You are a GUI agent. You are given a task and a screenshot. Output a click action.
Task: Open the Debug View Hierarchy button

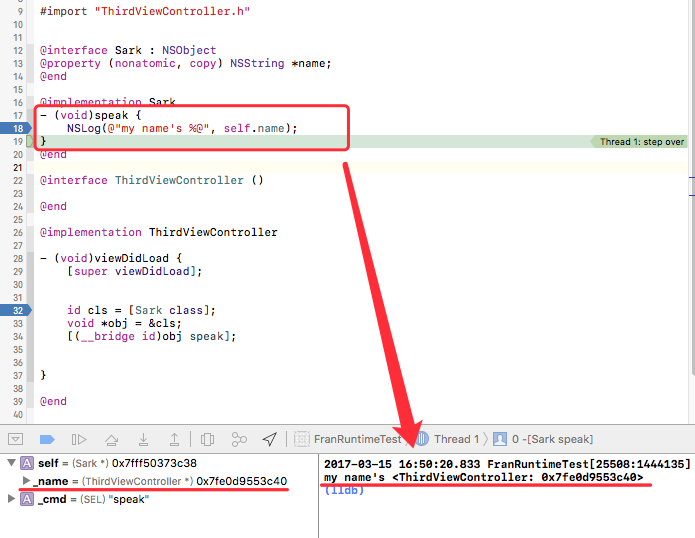coord(207,439)
